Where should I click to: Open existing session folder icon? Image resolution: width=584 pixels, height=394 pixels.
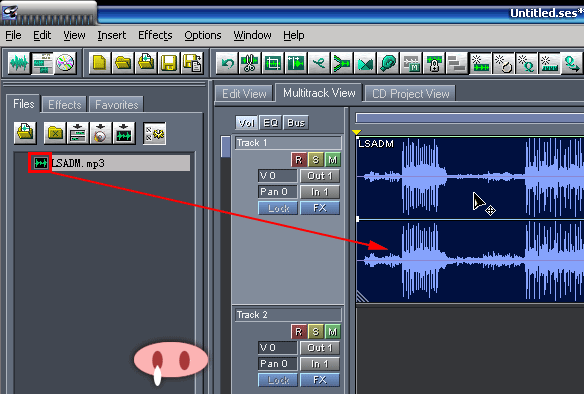123,63
